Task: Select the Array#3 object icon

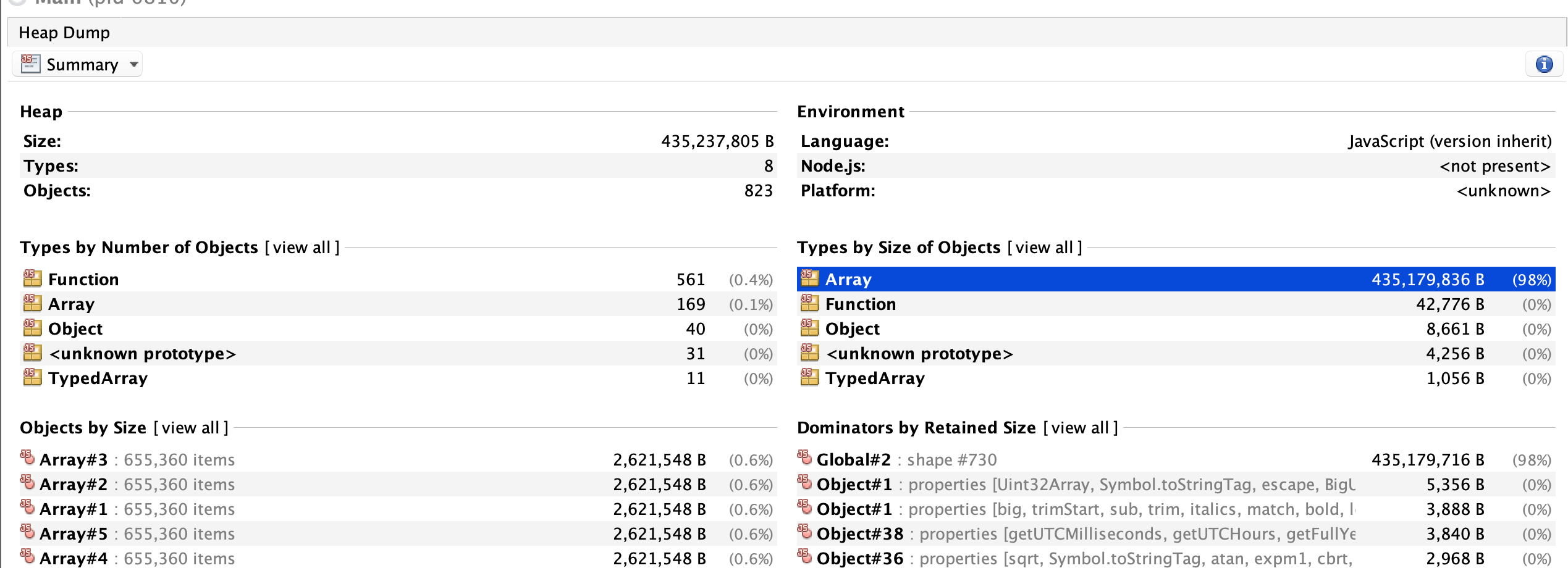Action: [x=28, y=459]
